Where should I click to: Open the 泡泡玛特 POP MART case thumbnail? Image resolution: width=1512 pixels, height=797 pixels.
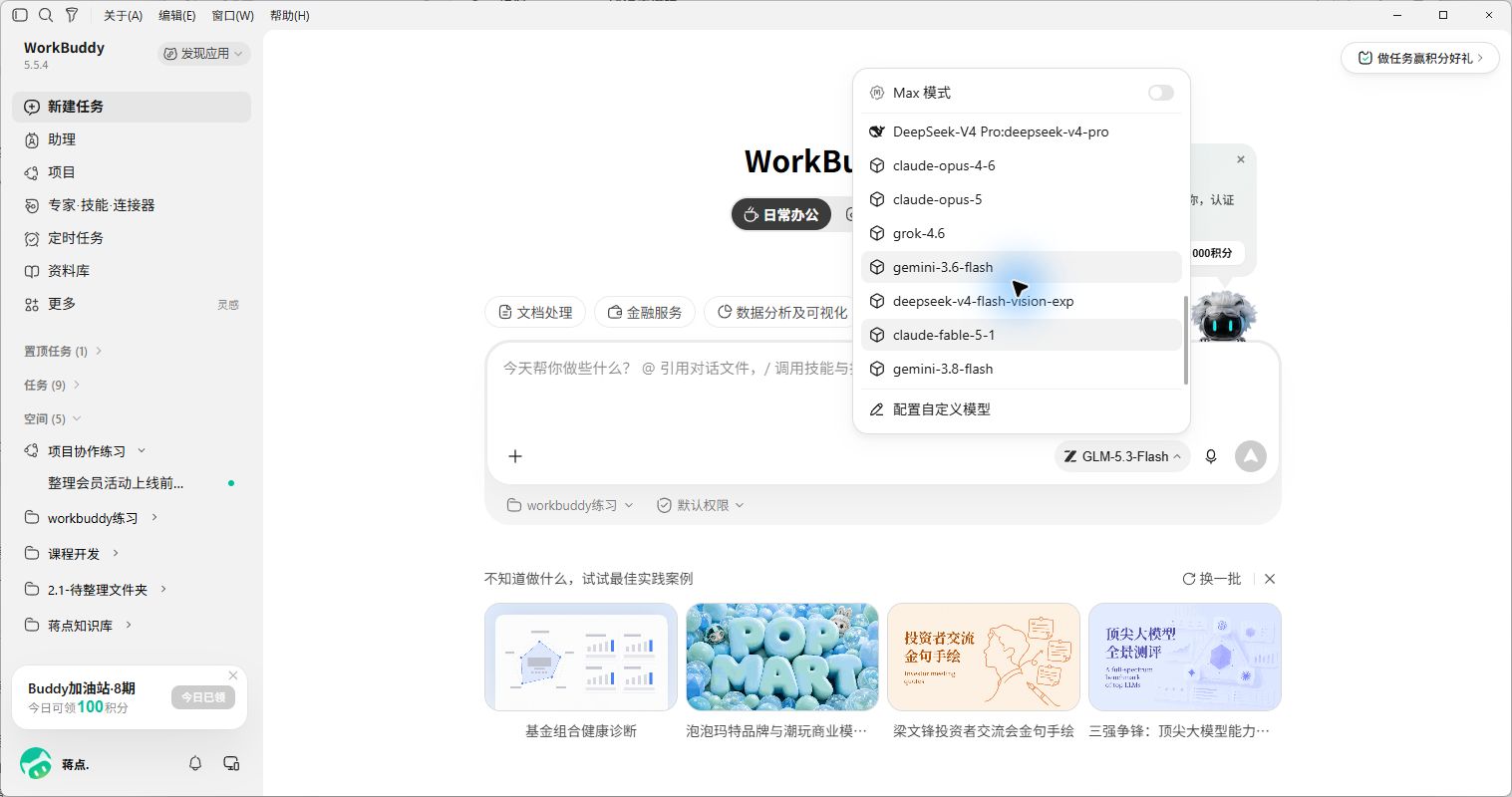click(782, 658)
